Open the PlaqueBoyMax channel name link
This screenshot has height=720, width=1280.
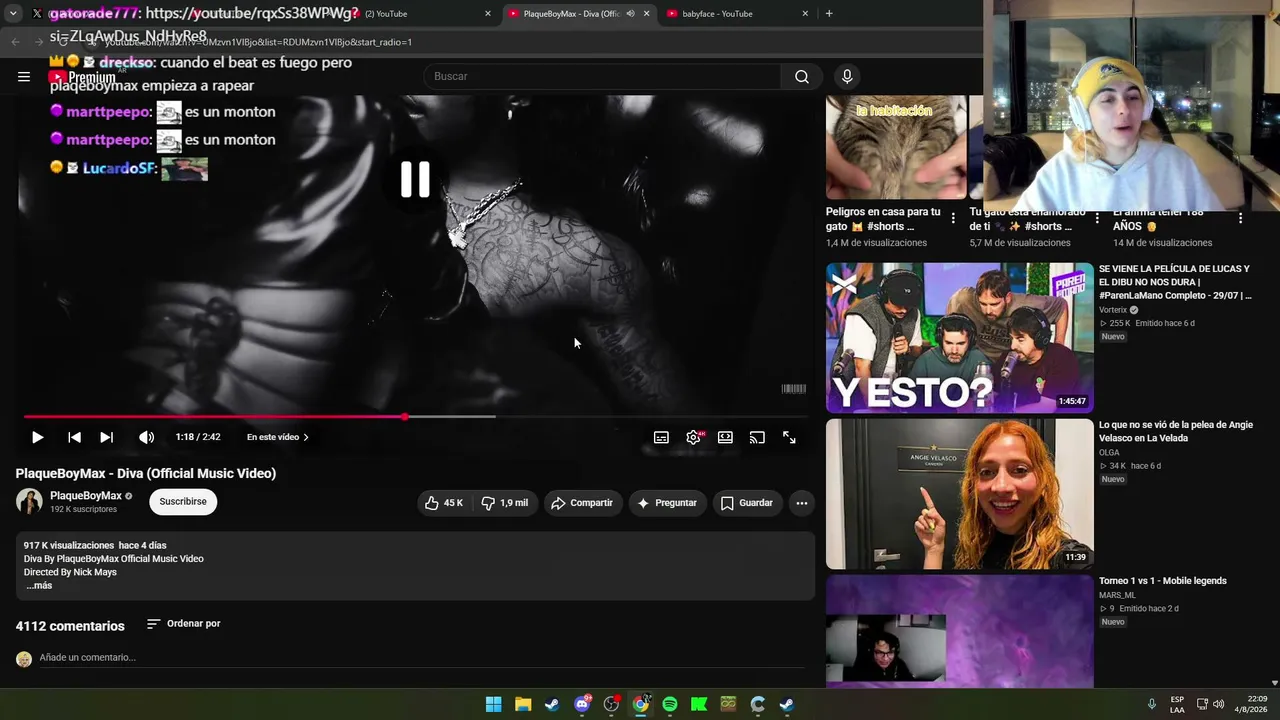pyautogui.click(x=86, y=496)
